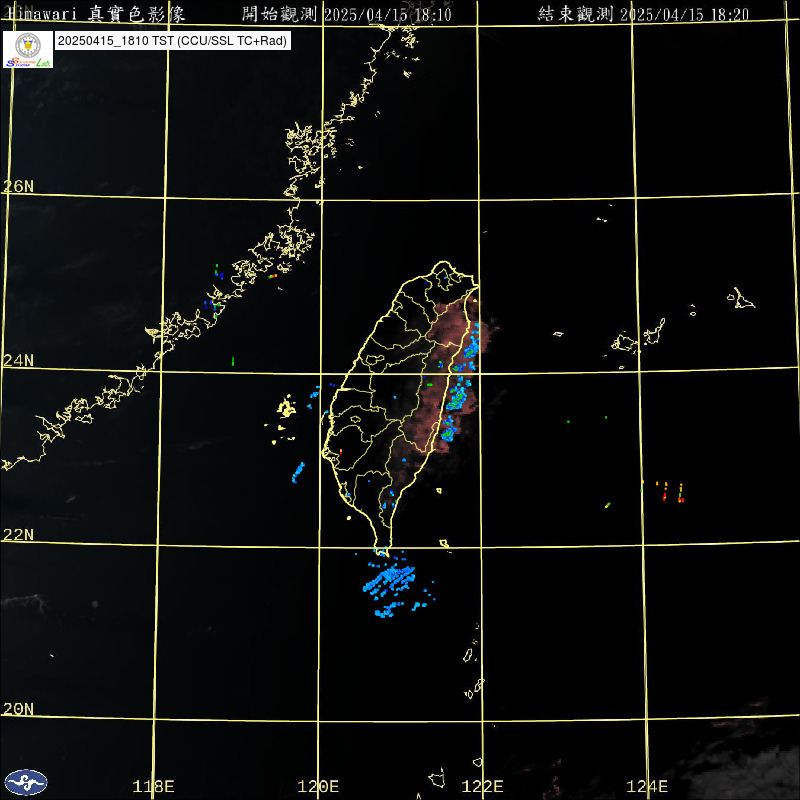The height and width of the screenshot is (800, 800).
Task: Click the 122E longitude label
Action: pyautogui.click(x=485, y=786)
